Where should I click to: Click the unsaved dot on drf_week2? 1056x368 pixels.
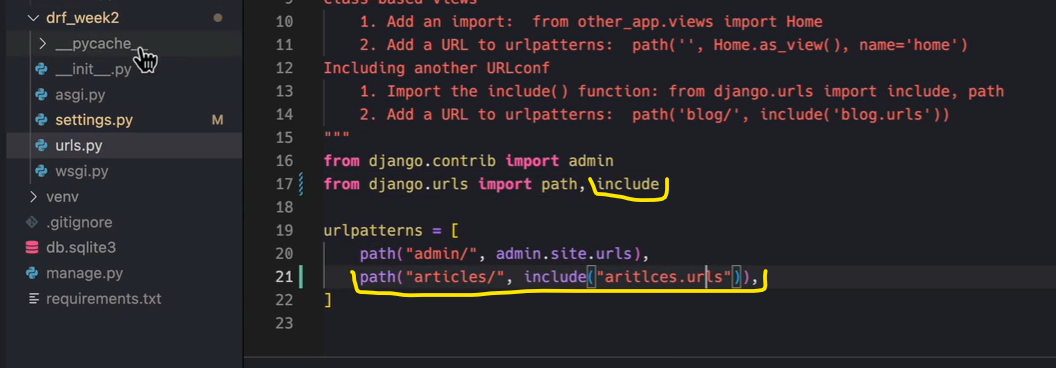[x=218, y=18]
